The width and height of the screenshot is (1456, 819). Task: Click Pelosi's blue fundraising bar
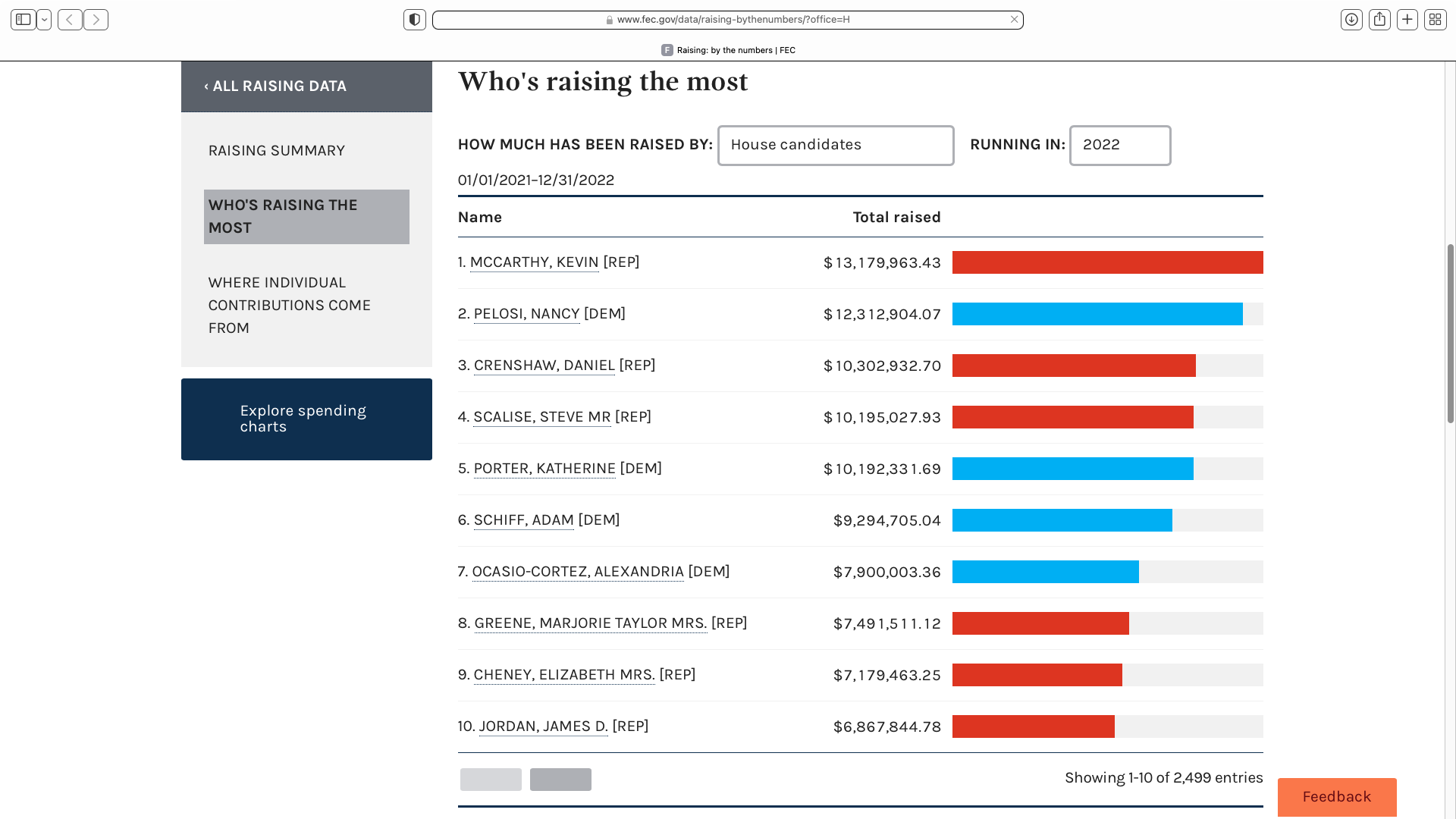[1097, 314]
